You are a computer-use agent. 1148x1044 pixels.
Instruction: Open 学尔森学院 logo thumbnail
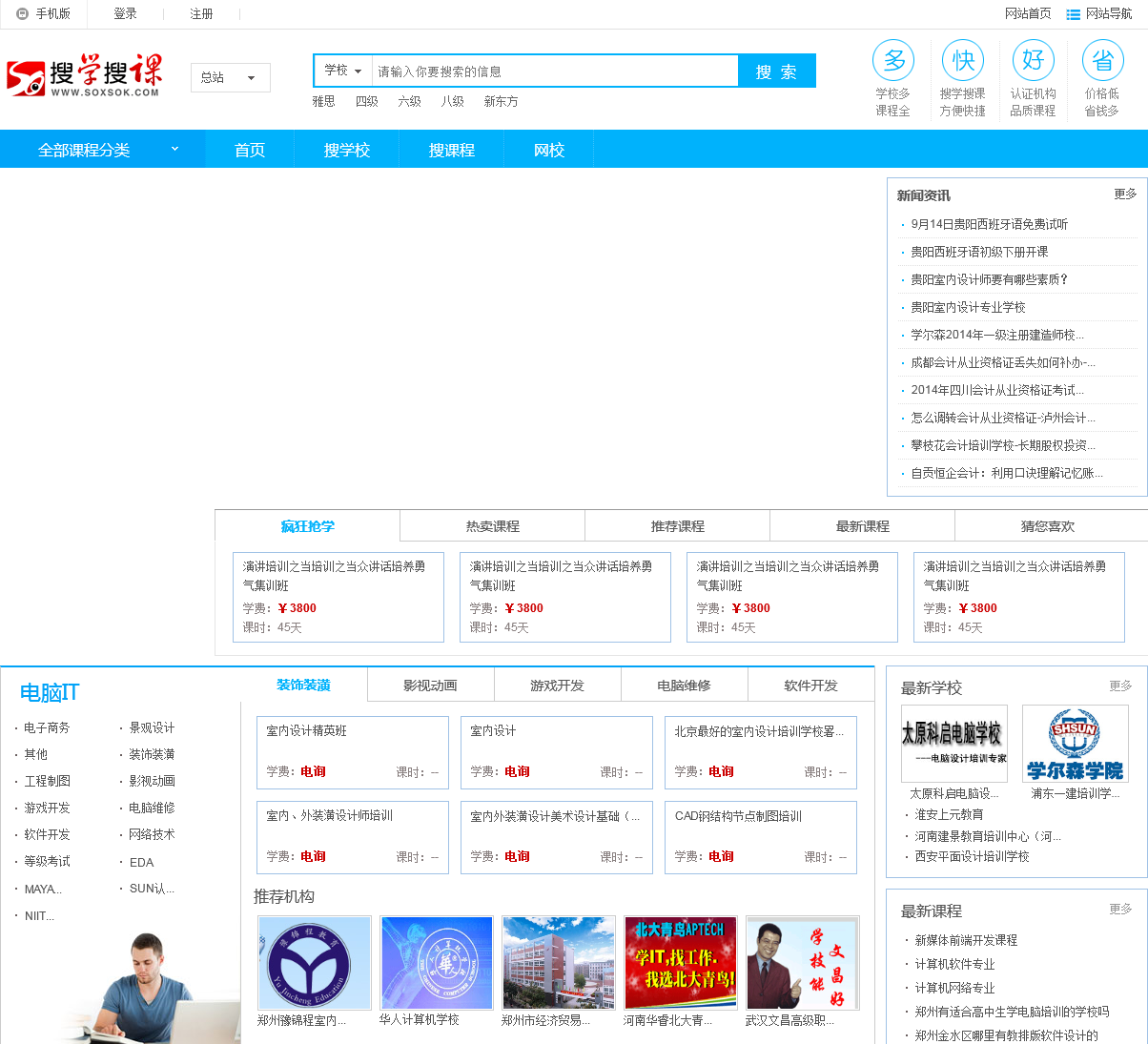pyautogui.click(x=1075, y=744)
